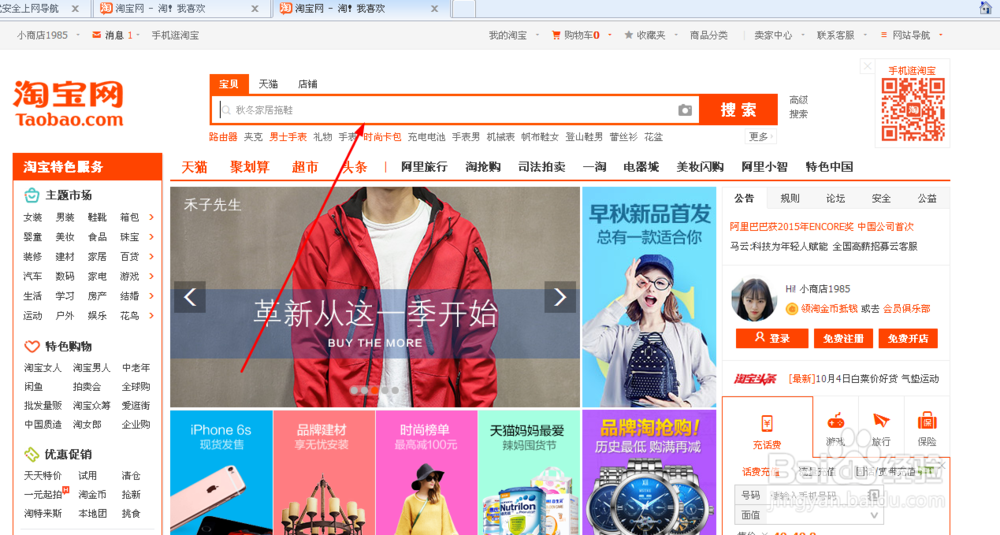Close the 安全上网导航 browser tab

[x=75, y=8]
